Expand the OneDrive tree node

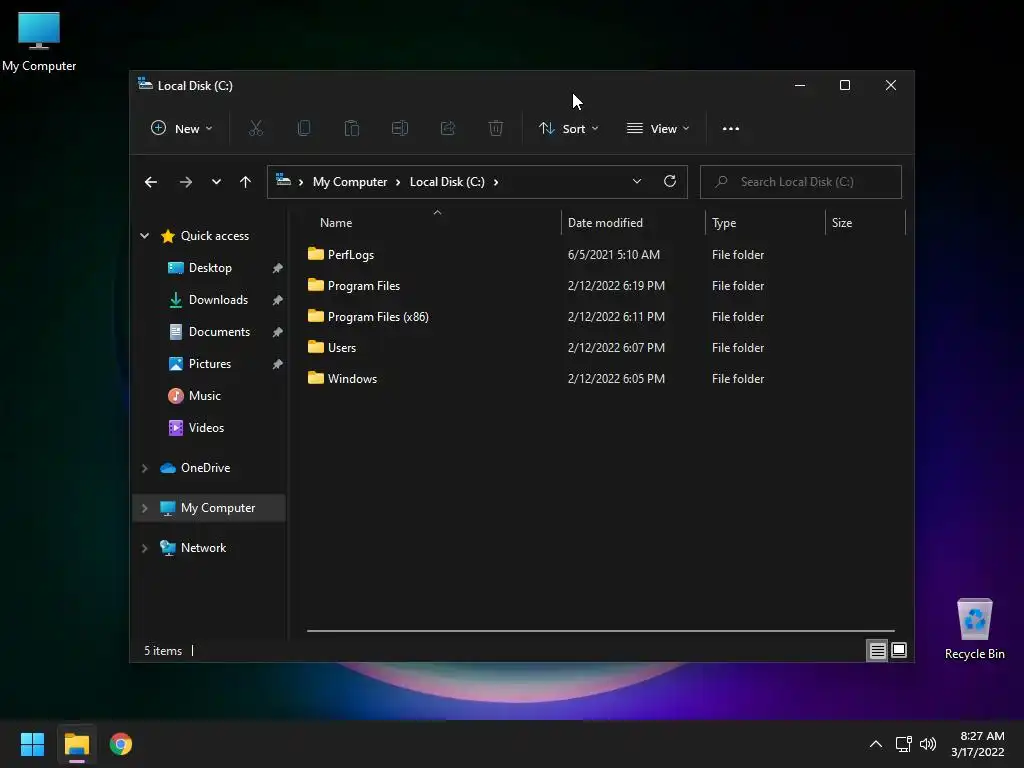click(x=144, y=468)
